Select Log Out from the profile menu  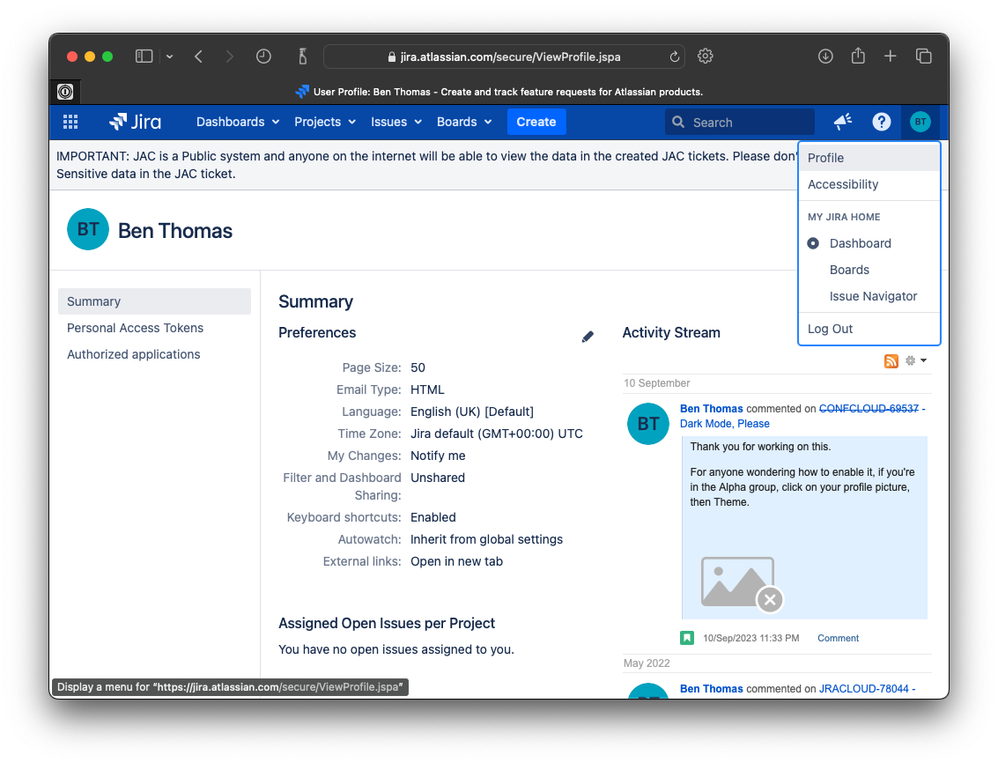tap(829, 328)
